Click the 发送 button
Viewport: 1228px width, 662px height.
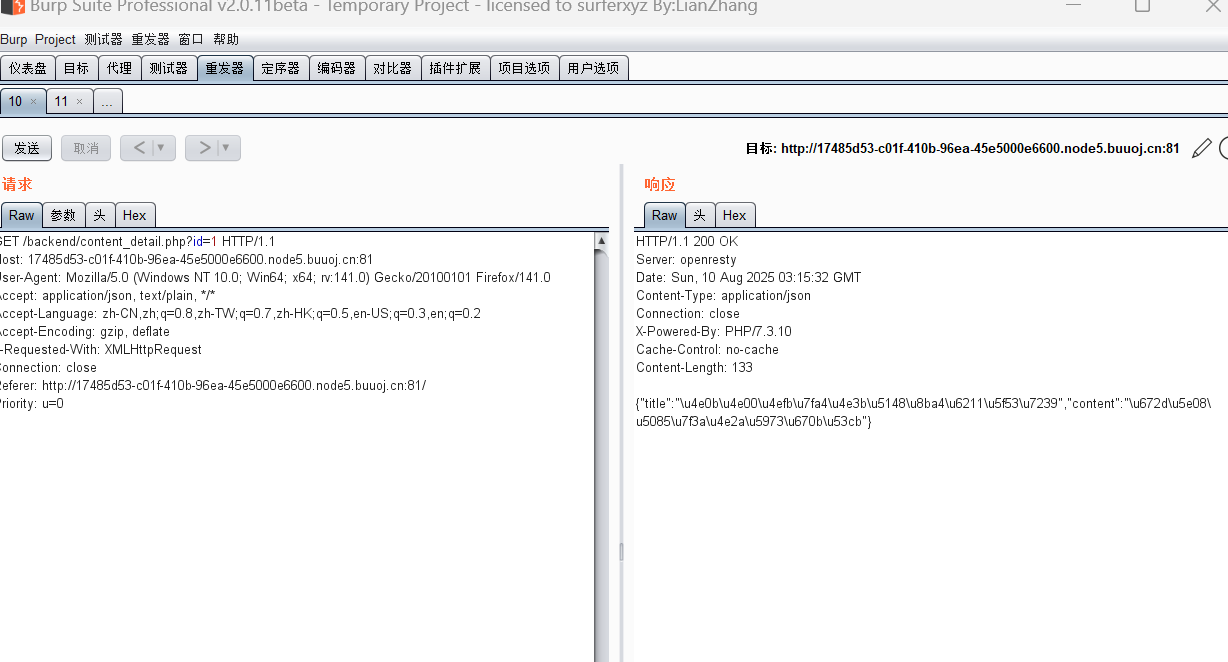[x=27, y=148]
